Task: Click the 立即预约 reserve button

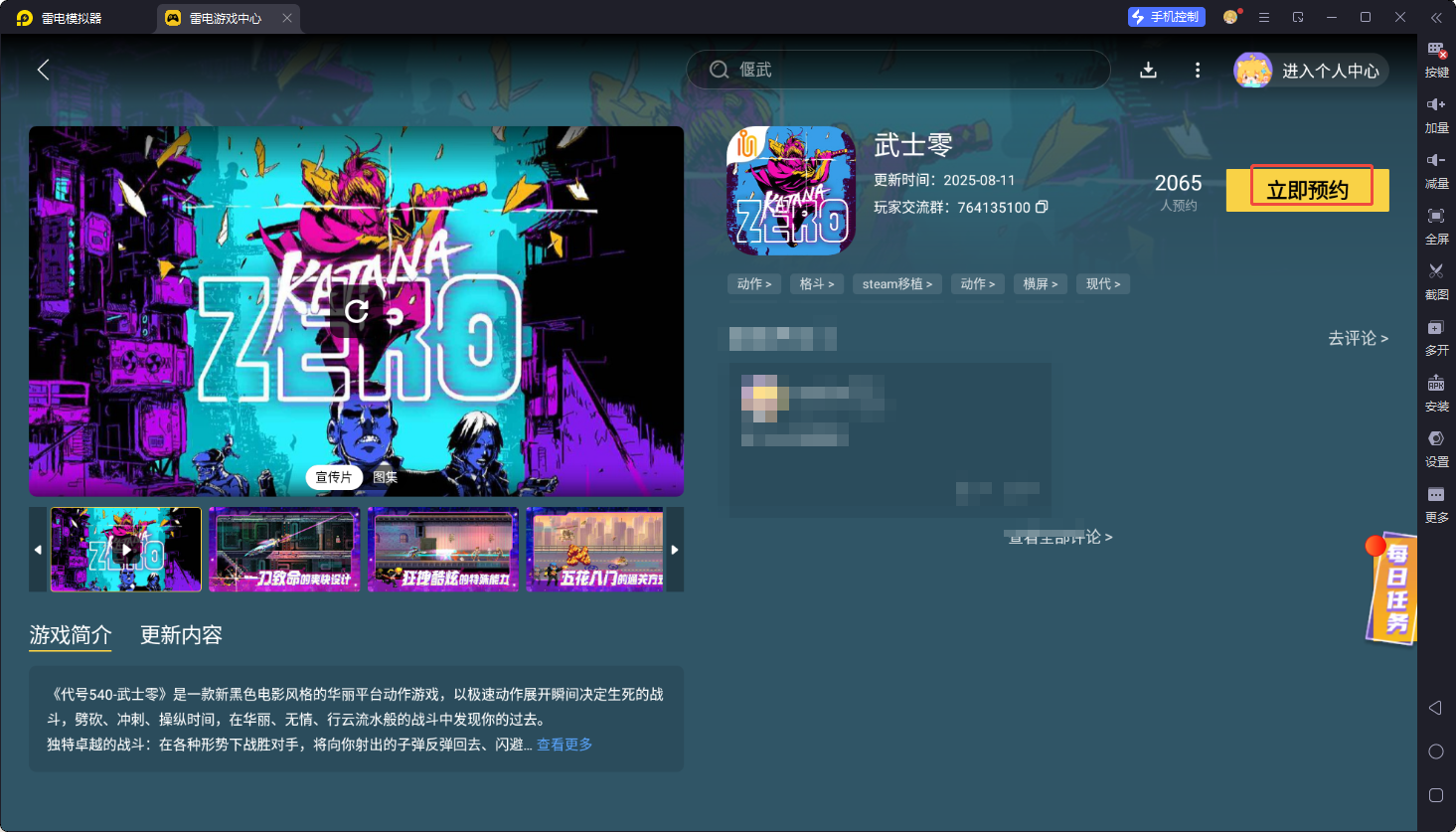Action: tap(1307, 190)
